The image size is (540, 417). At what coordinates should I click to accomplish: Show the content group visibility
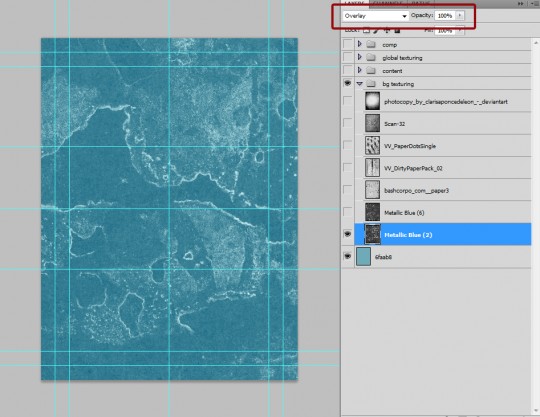click(x=348, y=70)
